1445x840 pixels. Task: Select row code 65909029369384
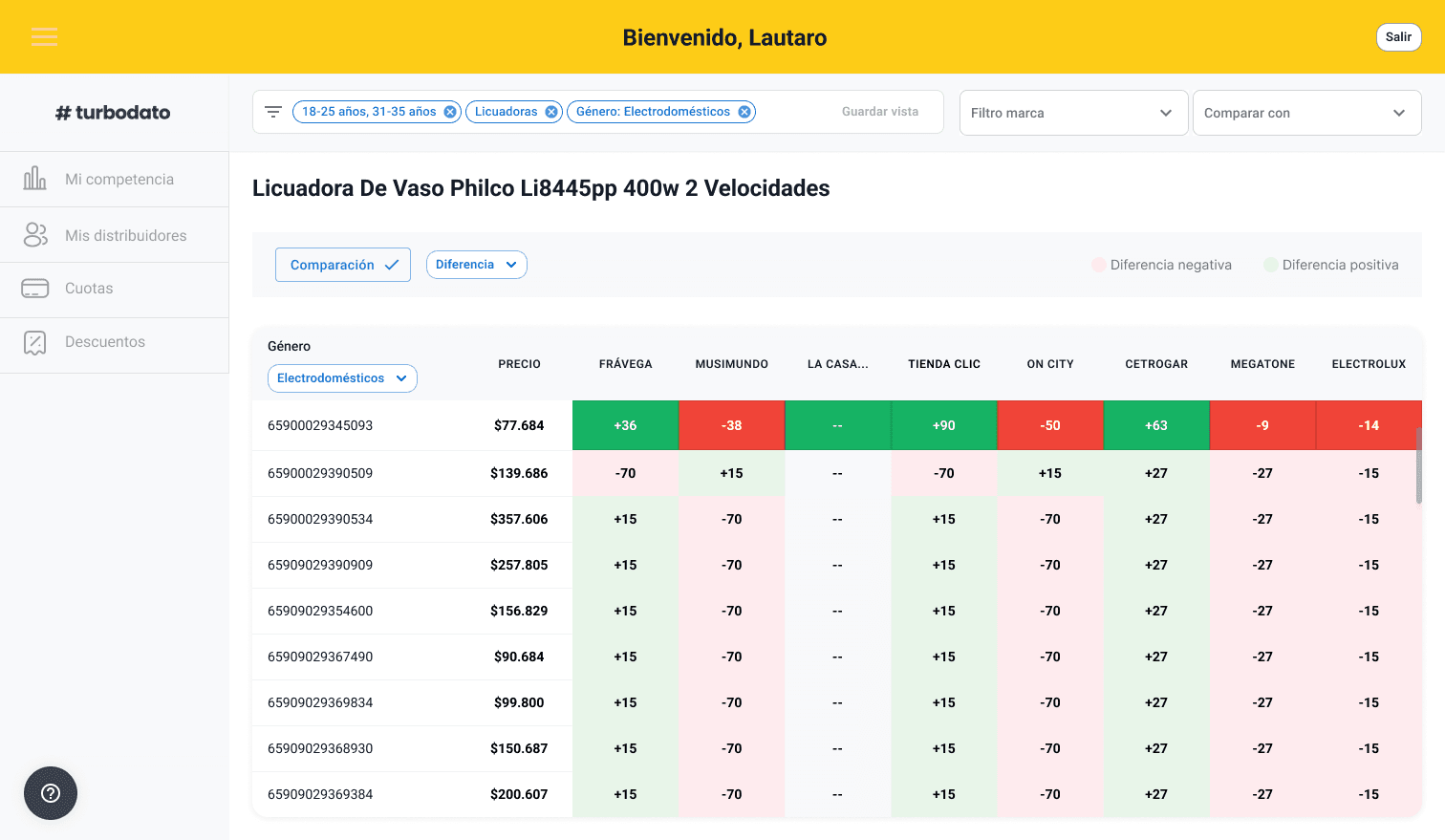pyautogui.click(x=320, y=794)
